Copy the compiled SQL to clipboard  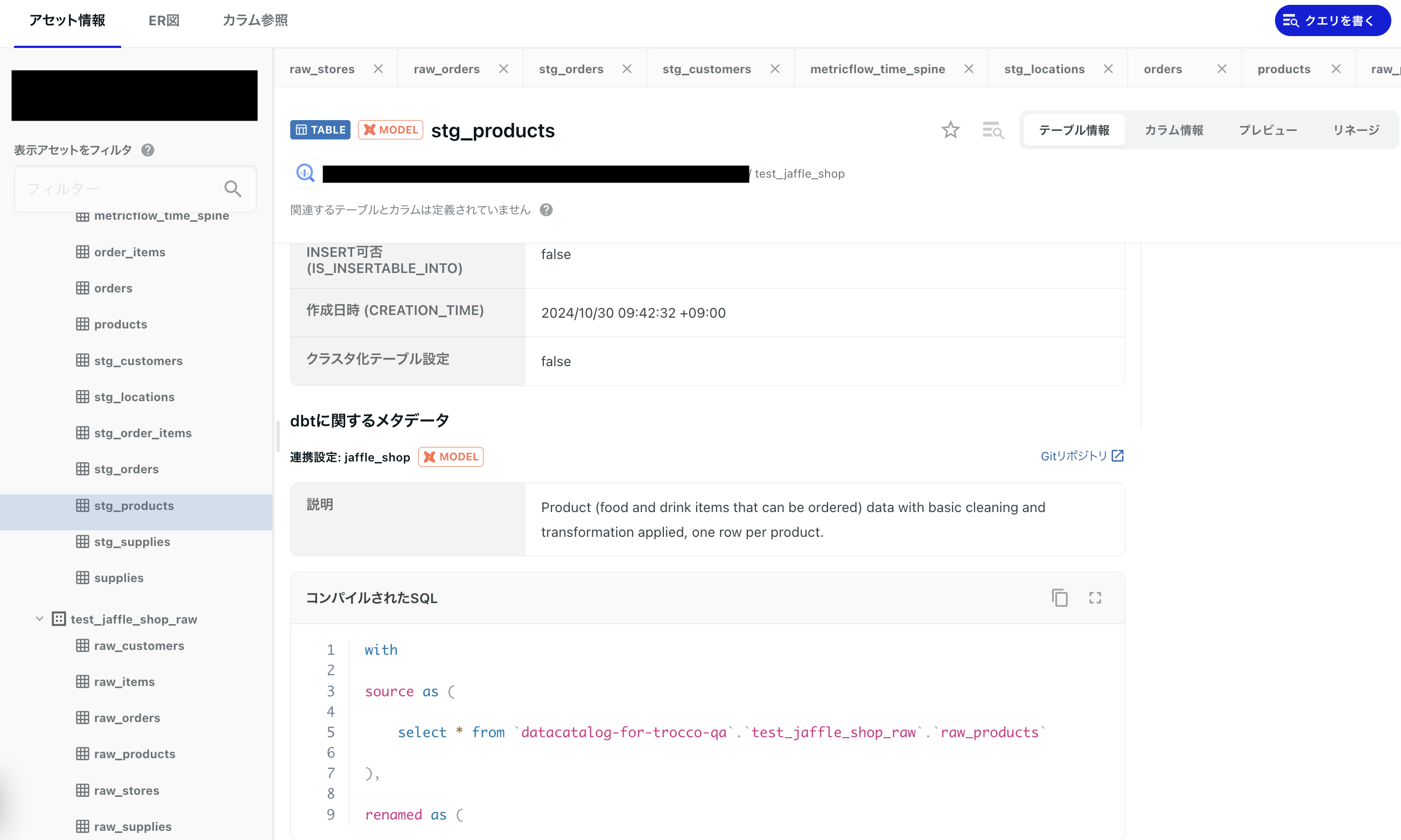(1059, 598)
